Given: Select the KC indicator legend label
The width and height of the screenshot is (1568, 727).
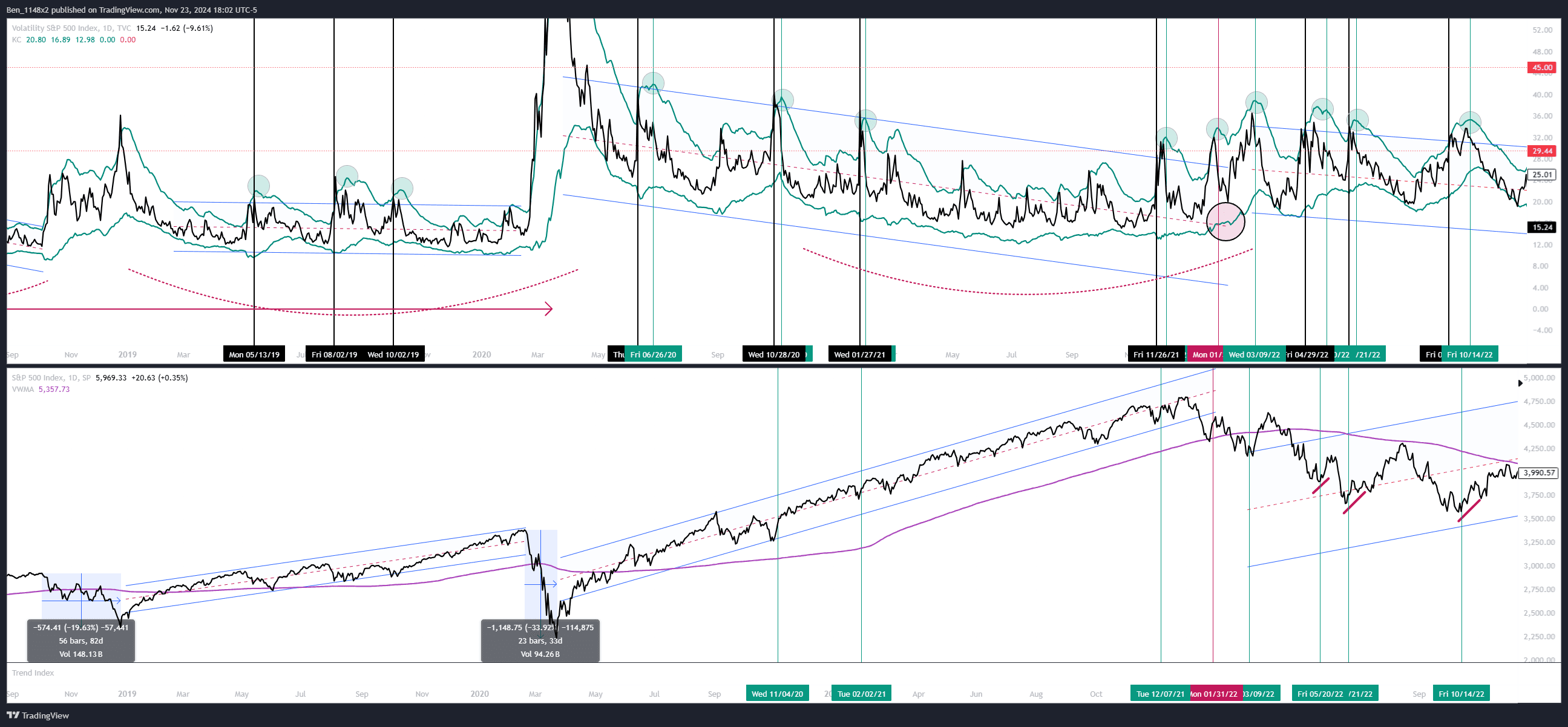Looking at the screenshot, I should click(x=16, y=39).
